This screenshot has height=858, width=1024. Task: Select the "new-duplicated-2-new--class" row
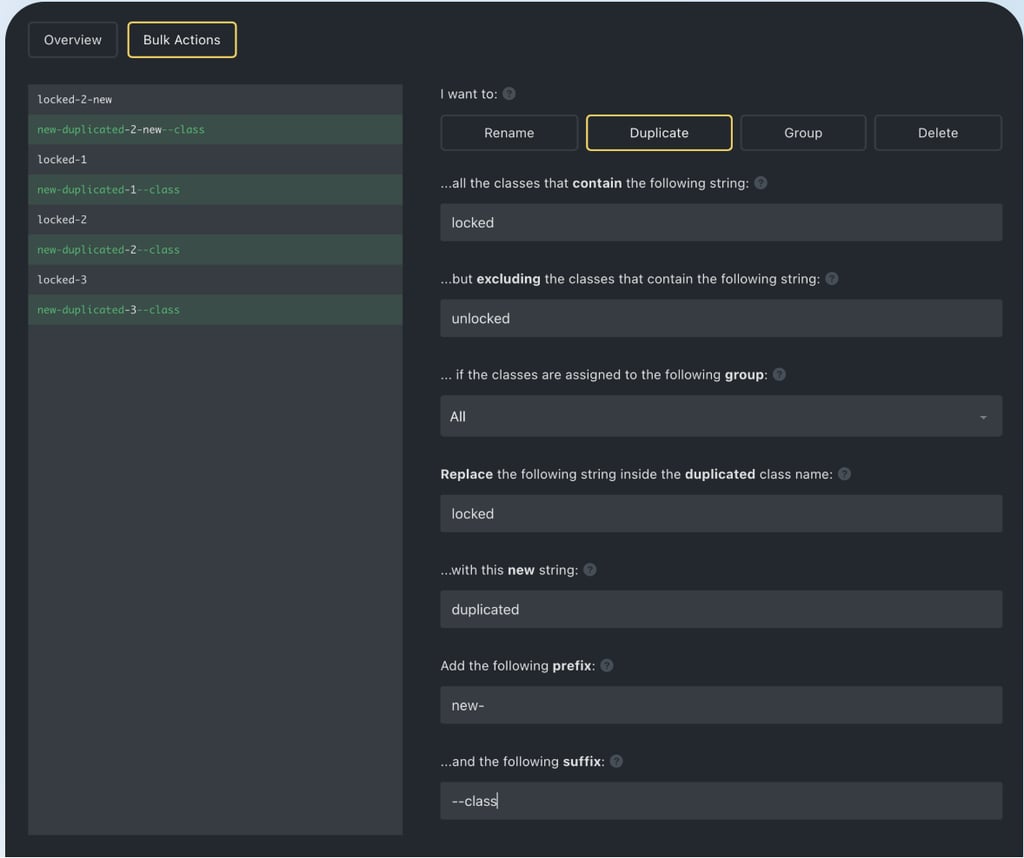click(215, 129)
